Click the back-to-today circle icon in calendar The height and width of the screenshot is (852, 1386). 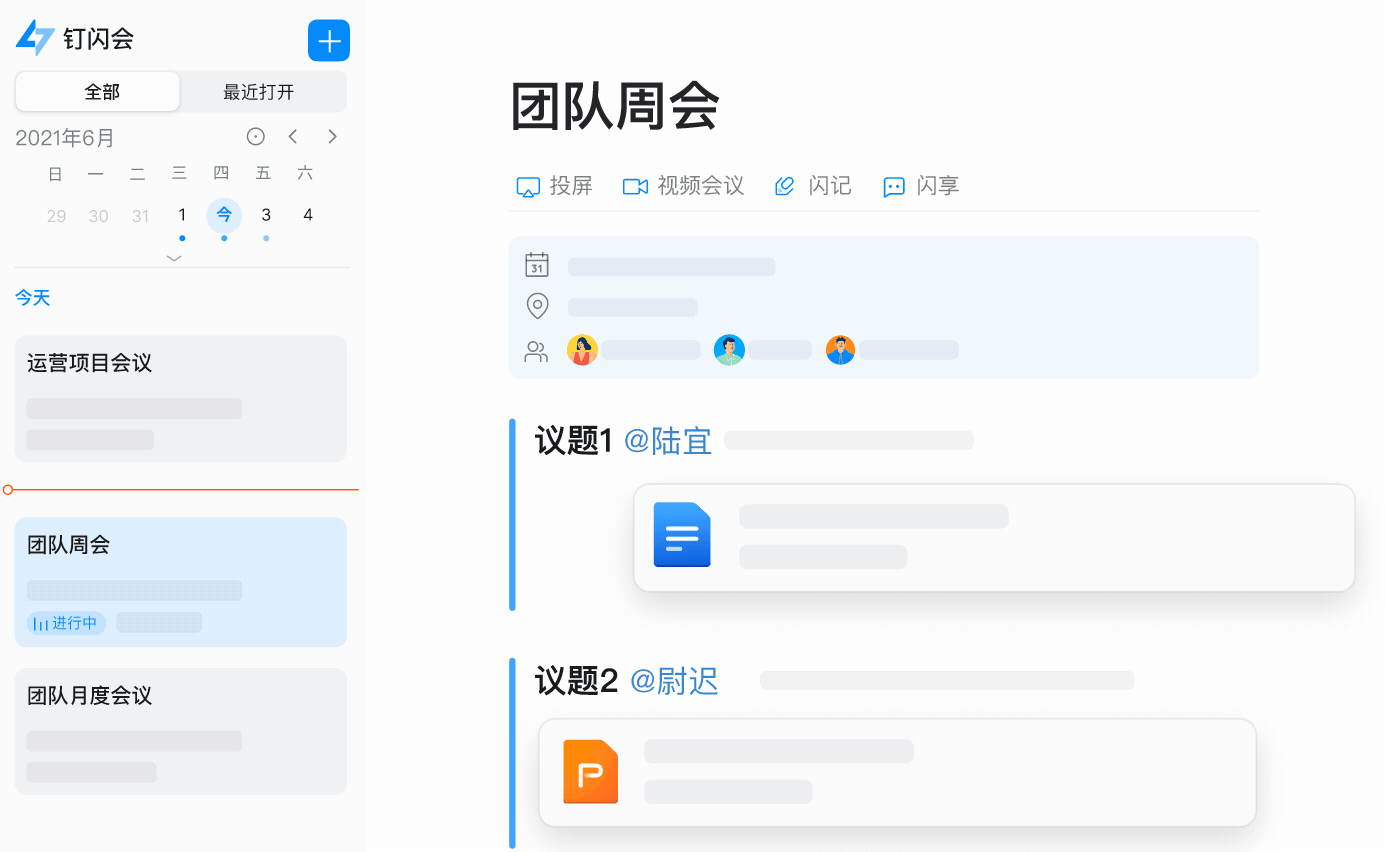(256, 137)
